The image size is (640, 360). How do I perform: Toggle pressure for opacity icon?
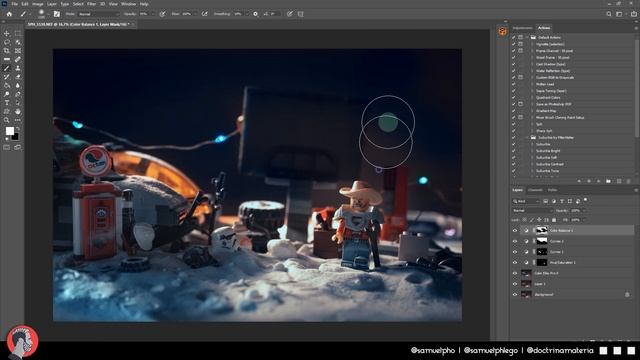coord(162,14)
